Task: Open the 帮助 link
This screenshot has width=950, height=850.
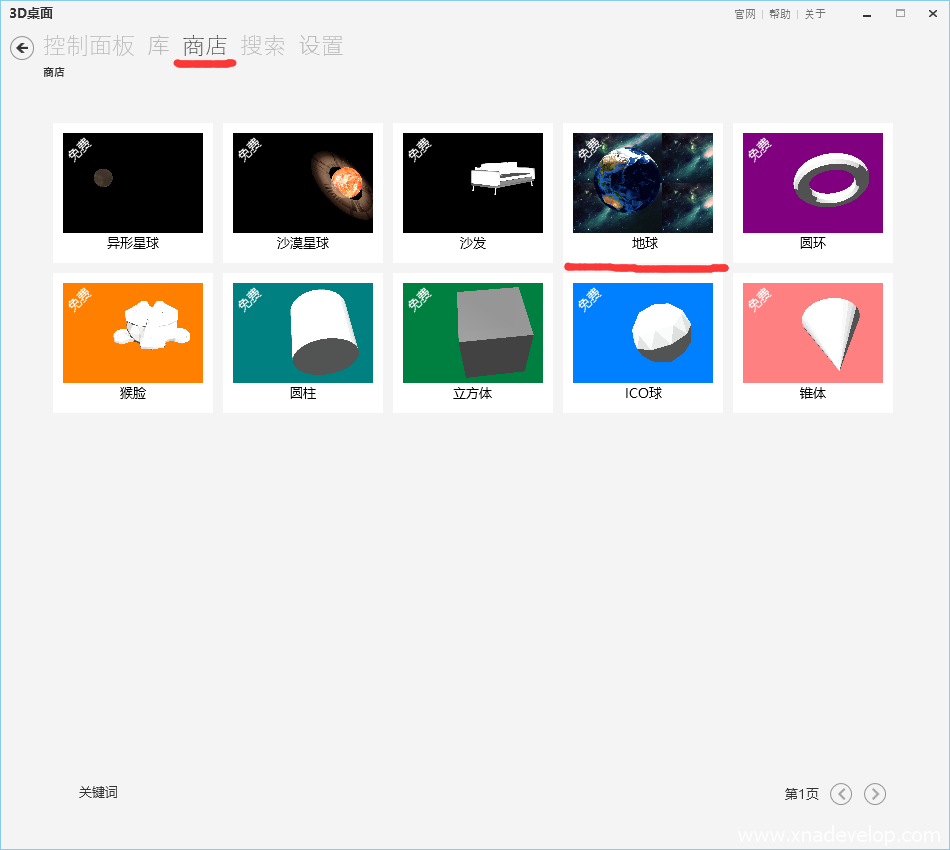Action: point(780,14)
